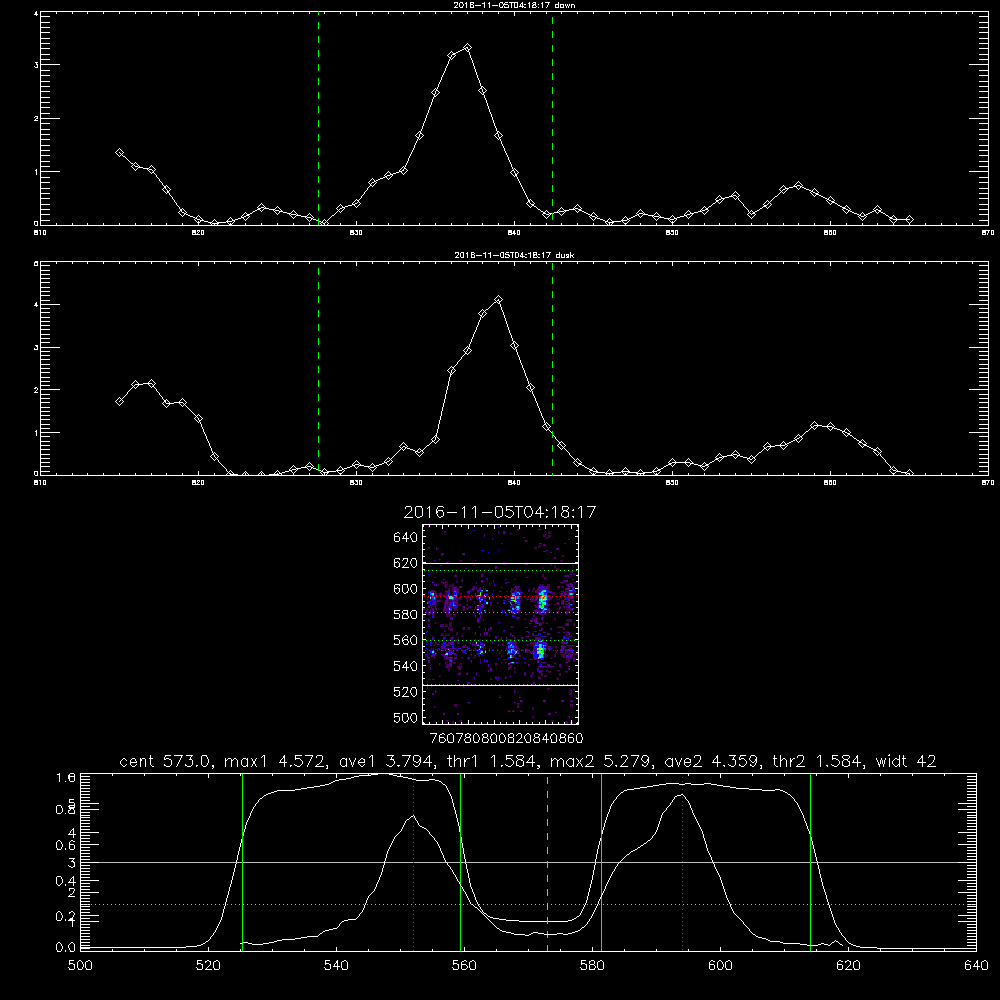Click the right green dashed line in the dawn plot
This screenshot has width=1000, height=1000.
pos(552,119)
